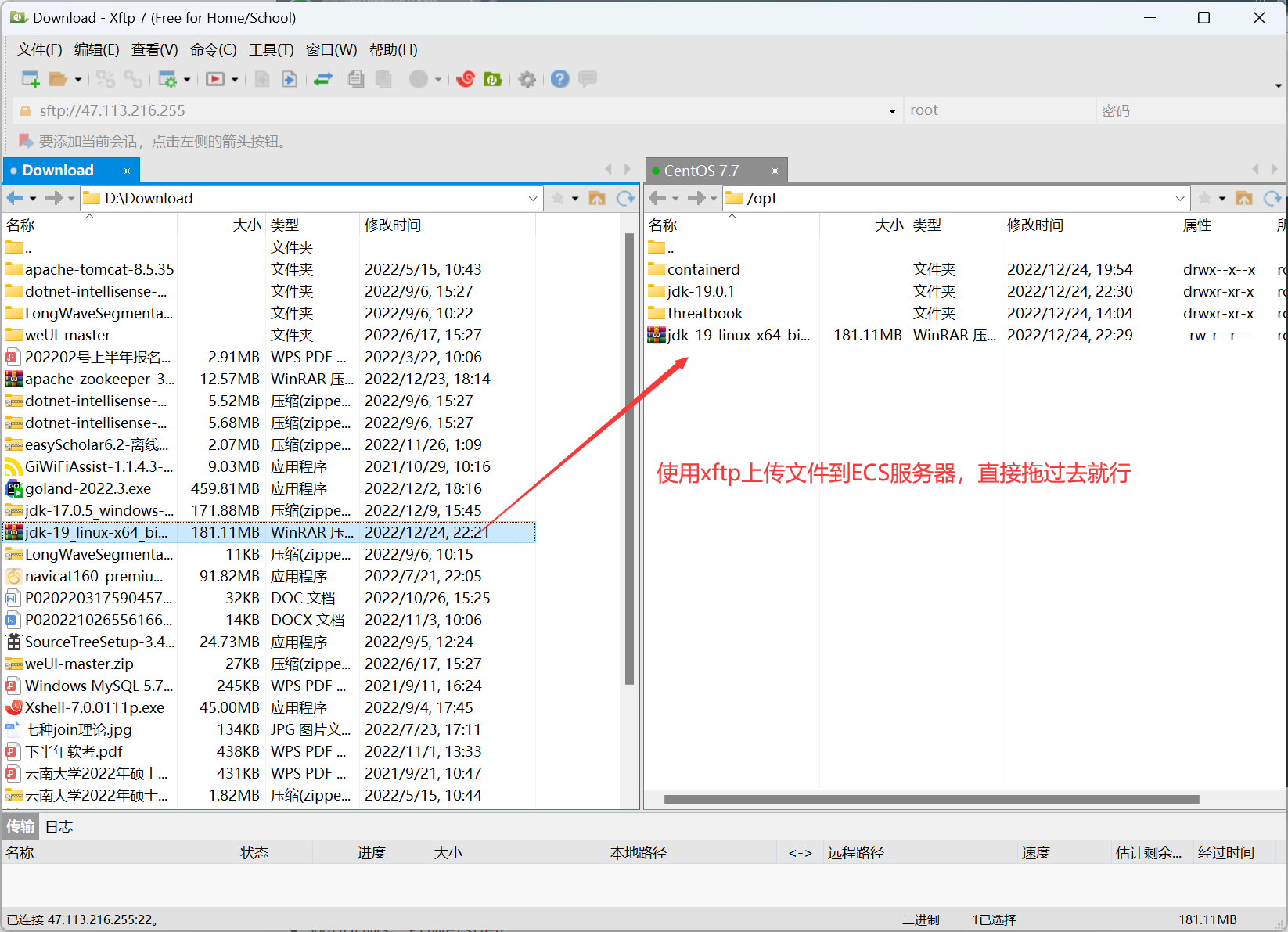Open Session Properties gear-window icon

167,79
